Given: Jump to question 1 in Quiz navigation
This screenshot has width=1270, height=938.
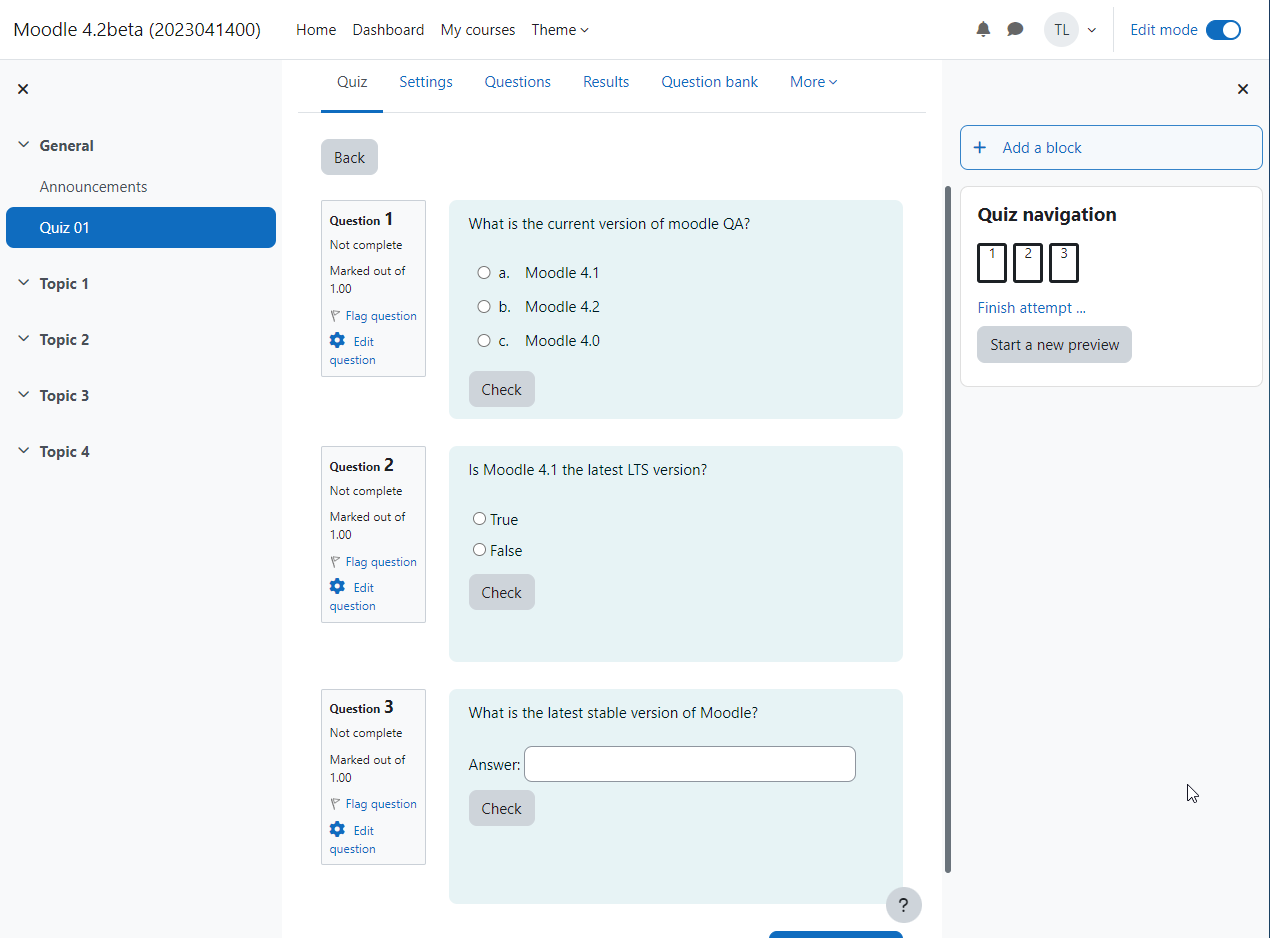Looking at the screenshot, I should point(992,263).
